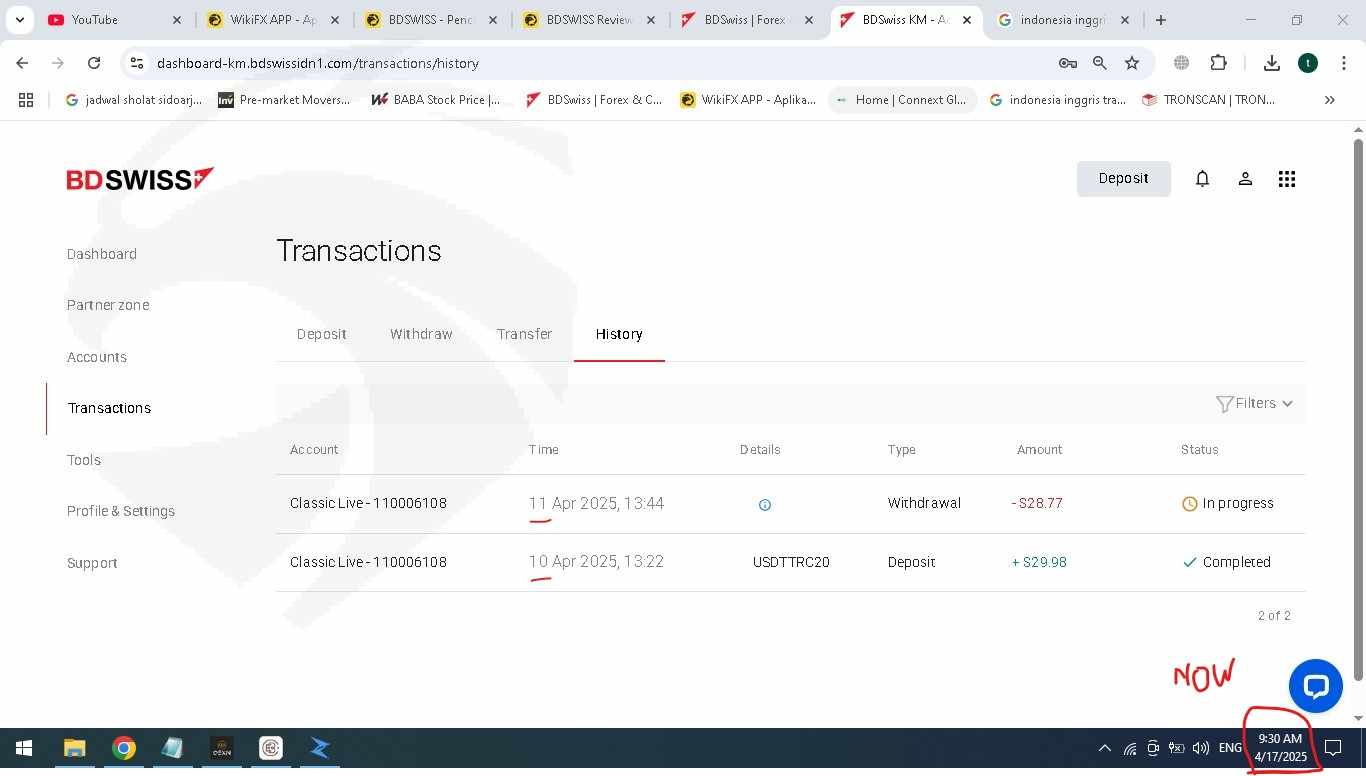Open the notifications bell icon
Viewport: 1366px width, 776px height.
(1202, 179)
